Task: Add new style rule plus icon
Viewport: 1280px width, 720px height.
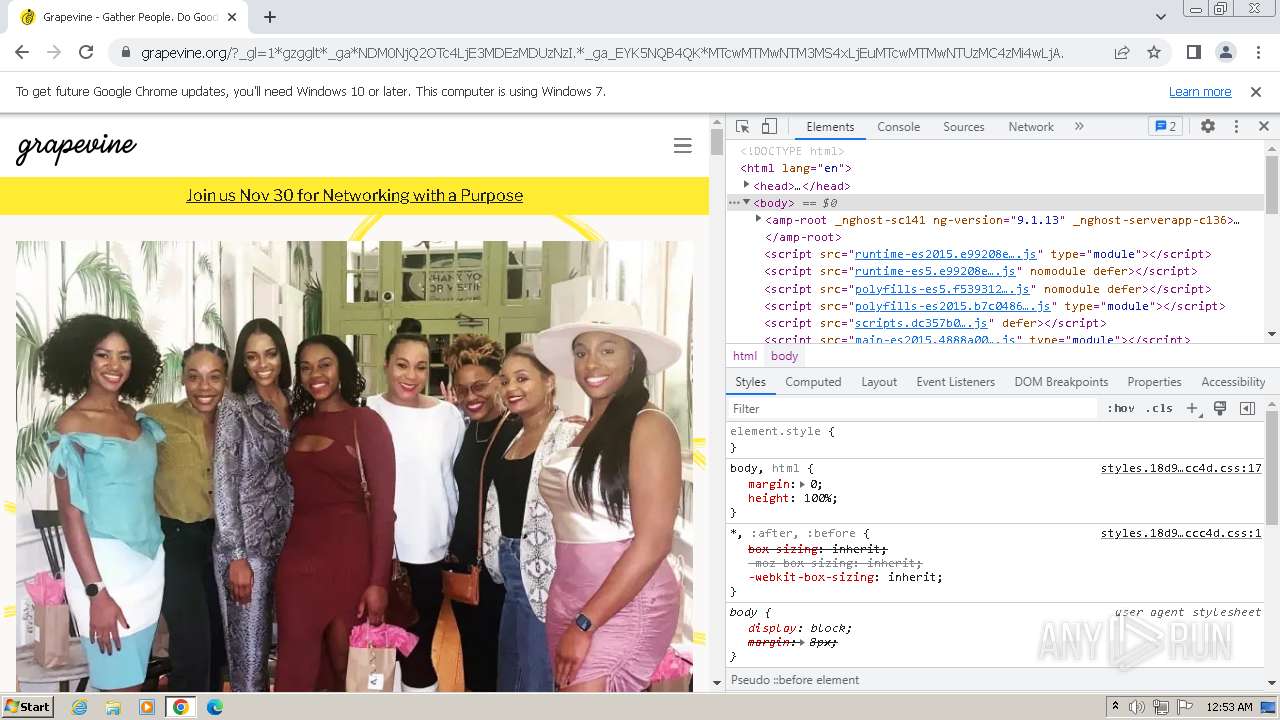Action: tap(1192, 409)
